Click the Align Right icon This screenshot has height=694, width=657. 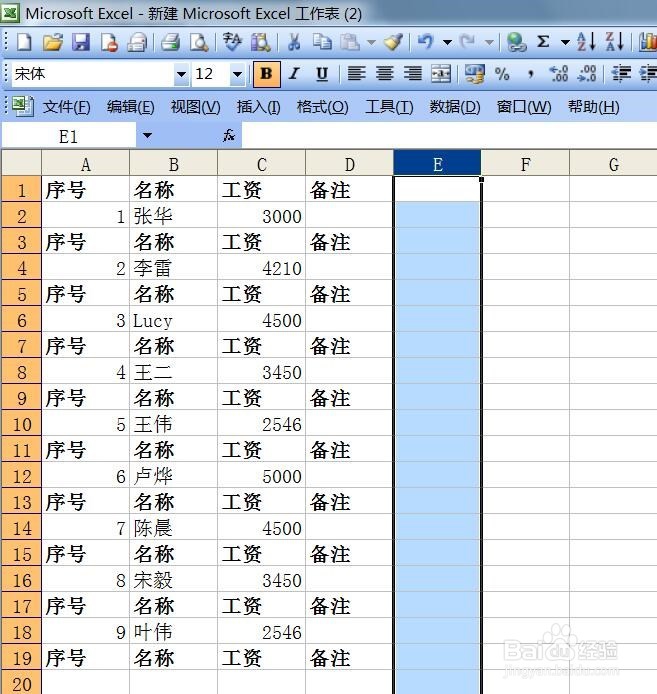pos(413,74)
